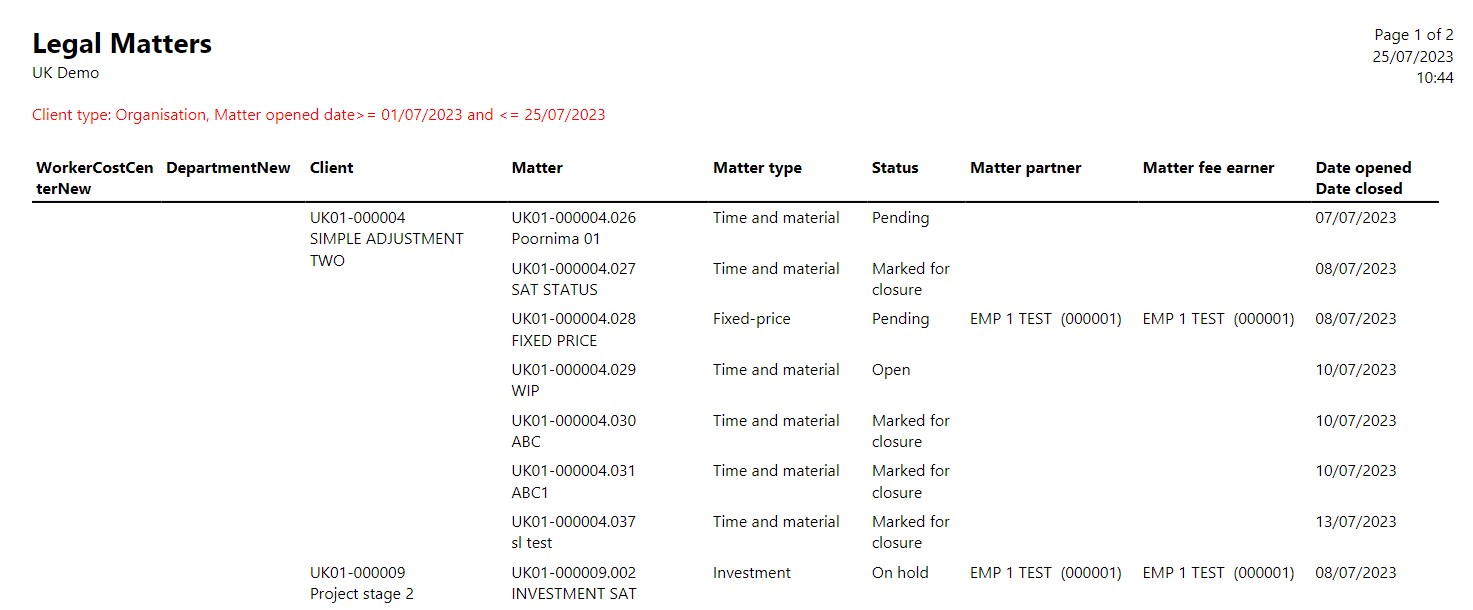Screen dimensions: 1473x610
Task: Open matter UK01-000009.002 INVESTMENT SAT
Action: (574, 584)
